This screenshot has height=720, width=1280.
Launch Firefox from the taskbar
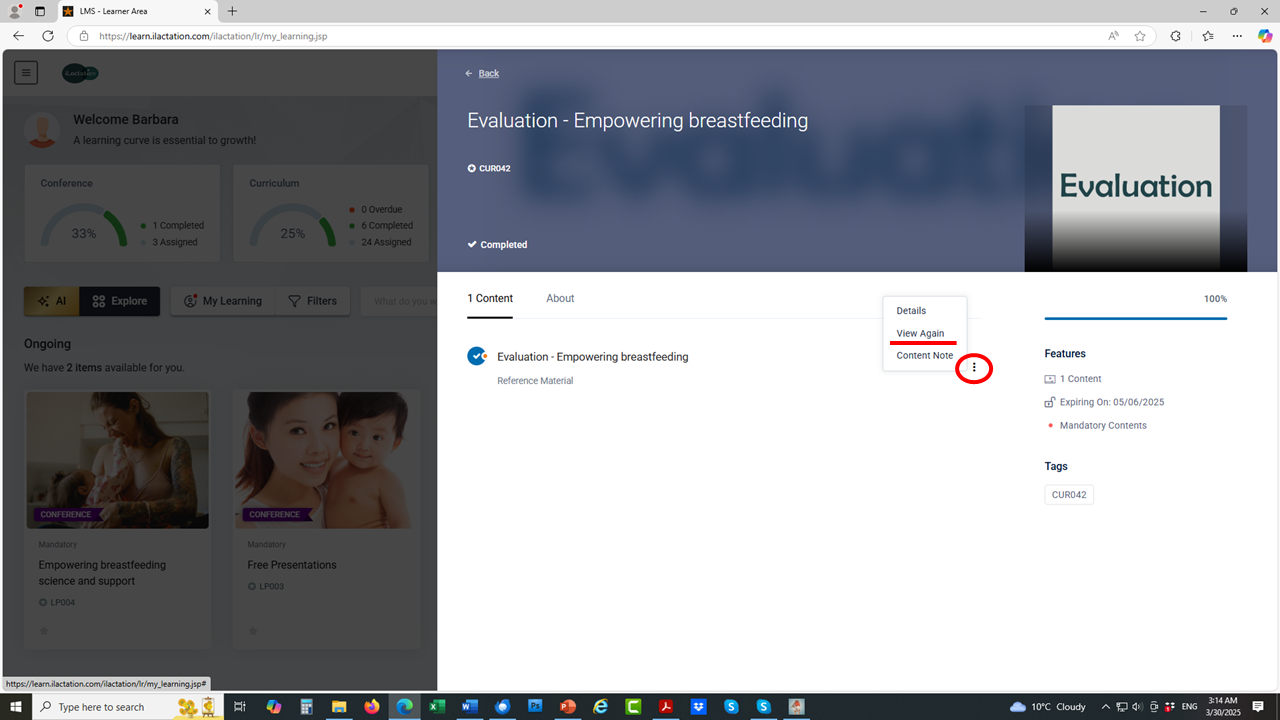coord(372,707)
